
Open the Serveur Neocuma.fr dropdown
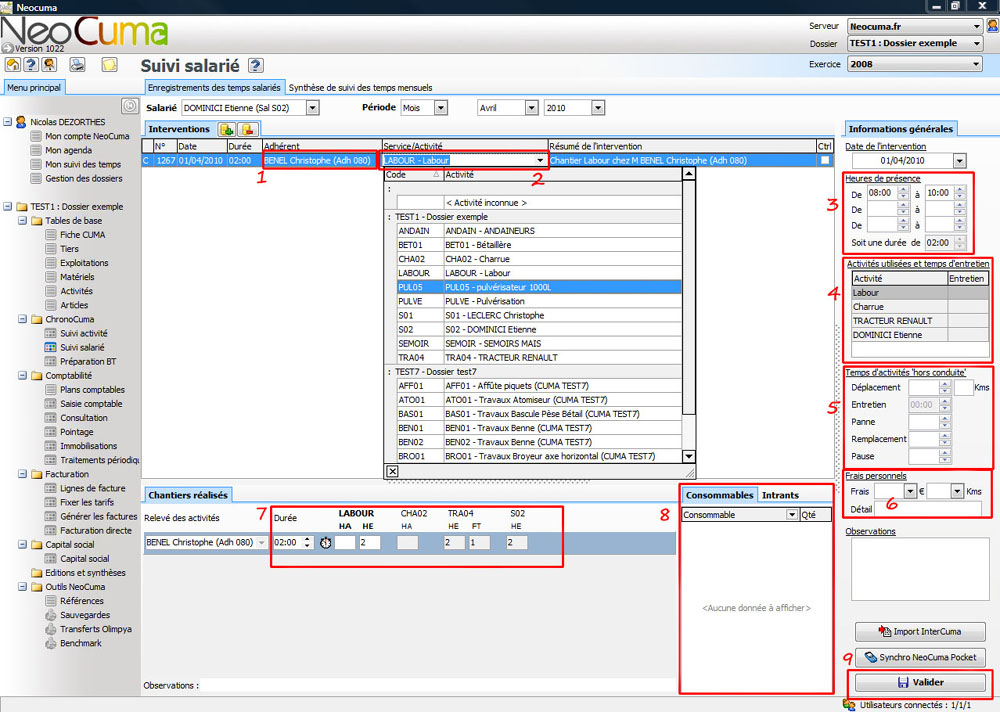[976, 26]
